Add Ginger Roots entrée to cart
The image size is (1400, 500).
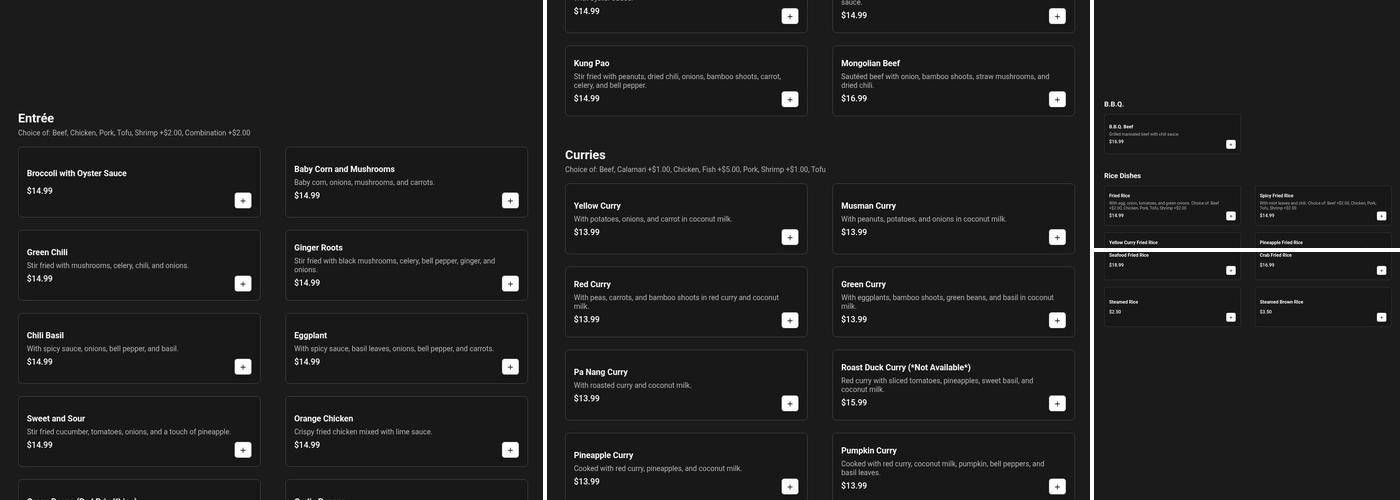click(x=510, y=284)
